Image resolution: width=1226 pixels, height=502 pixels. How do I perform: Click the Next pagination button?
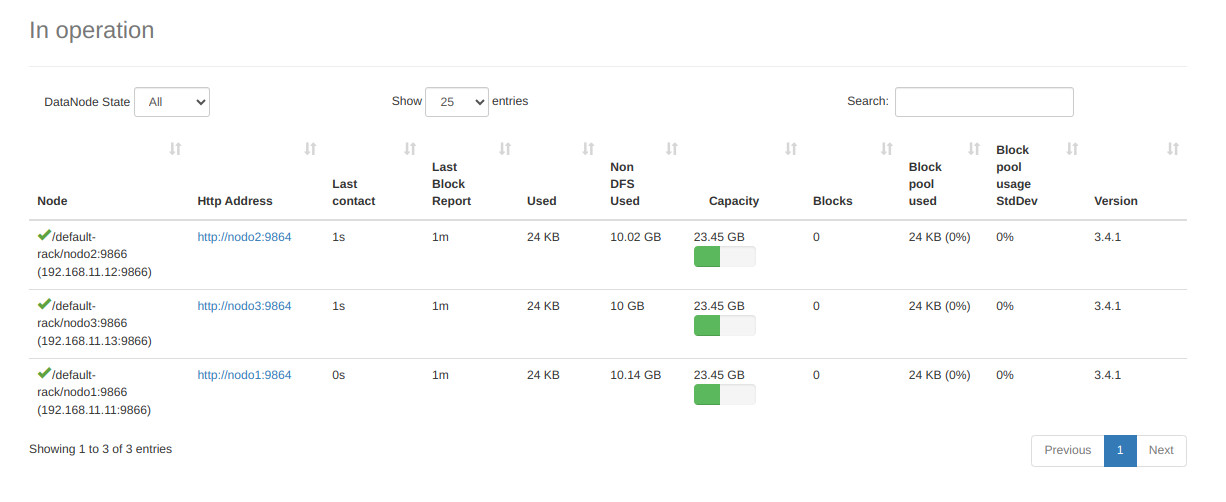tap(1161, 451)
